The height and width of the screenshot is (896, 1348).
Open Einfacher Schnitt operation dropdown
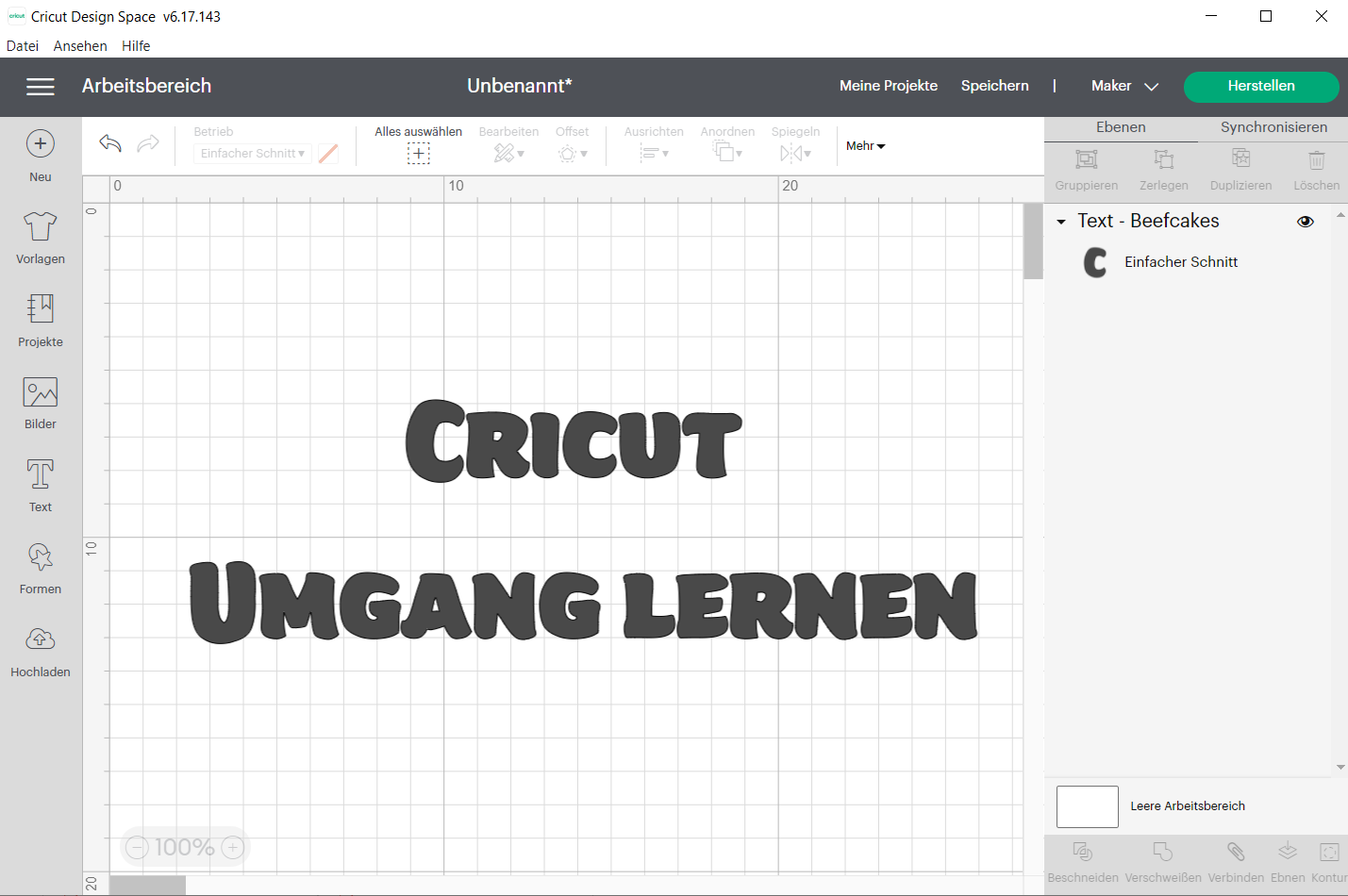[x=252, y=154]
